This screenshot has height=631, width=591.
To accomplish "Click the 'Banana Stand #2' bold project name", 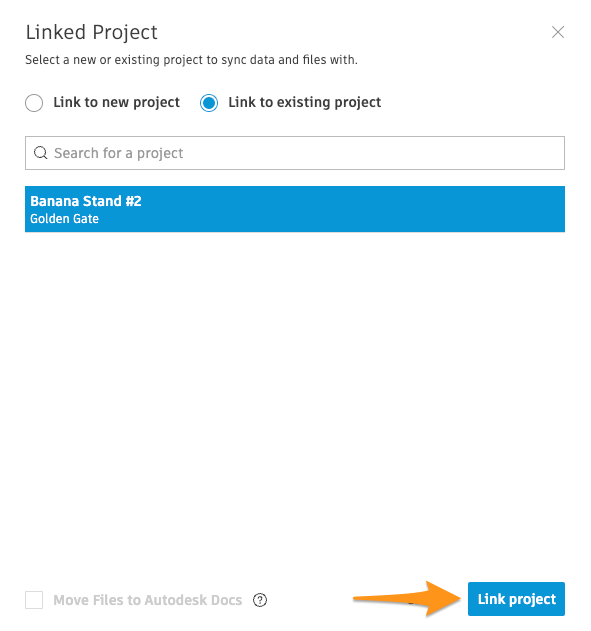I will pos(86,201).
